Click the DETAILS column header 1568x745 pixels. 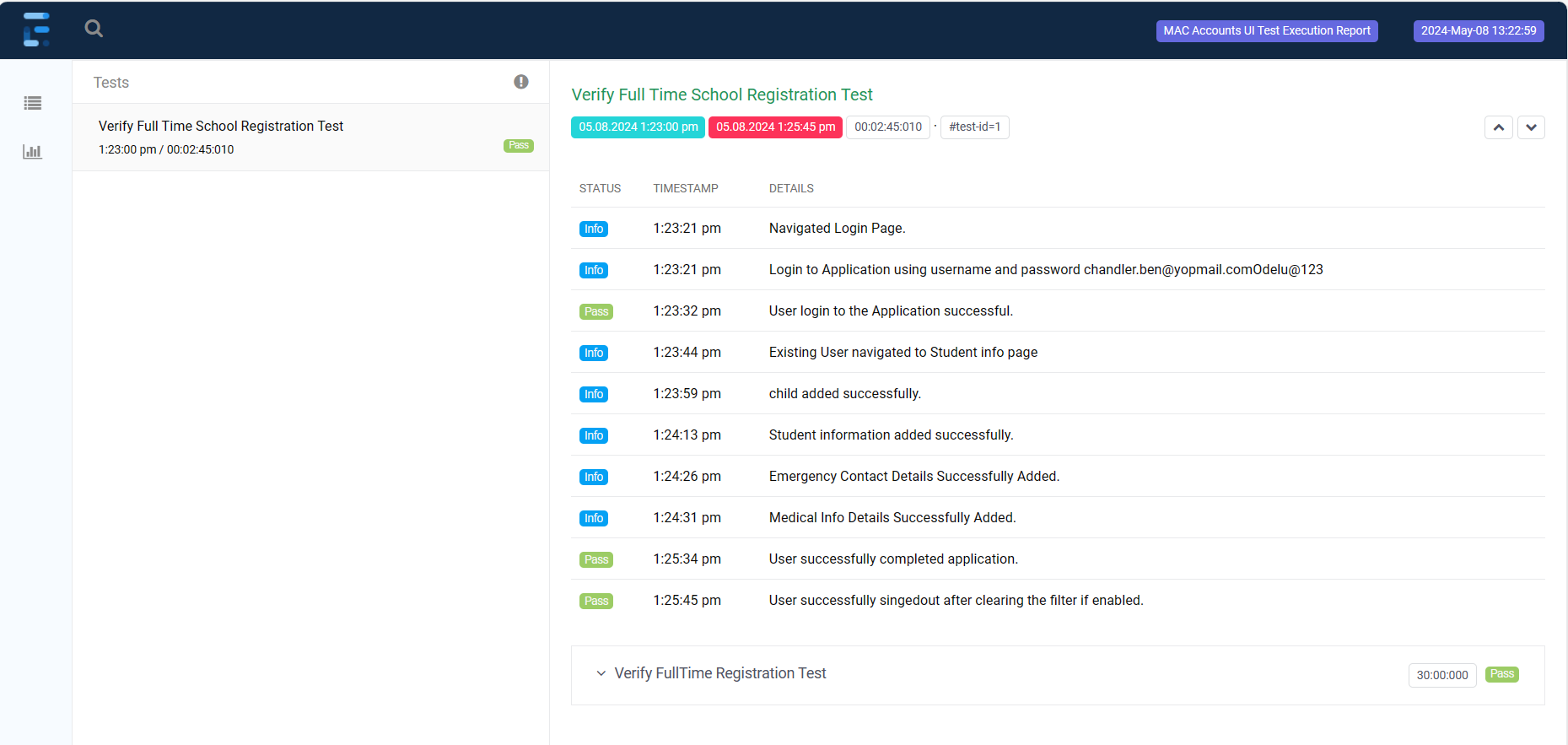pos(791,188)
